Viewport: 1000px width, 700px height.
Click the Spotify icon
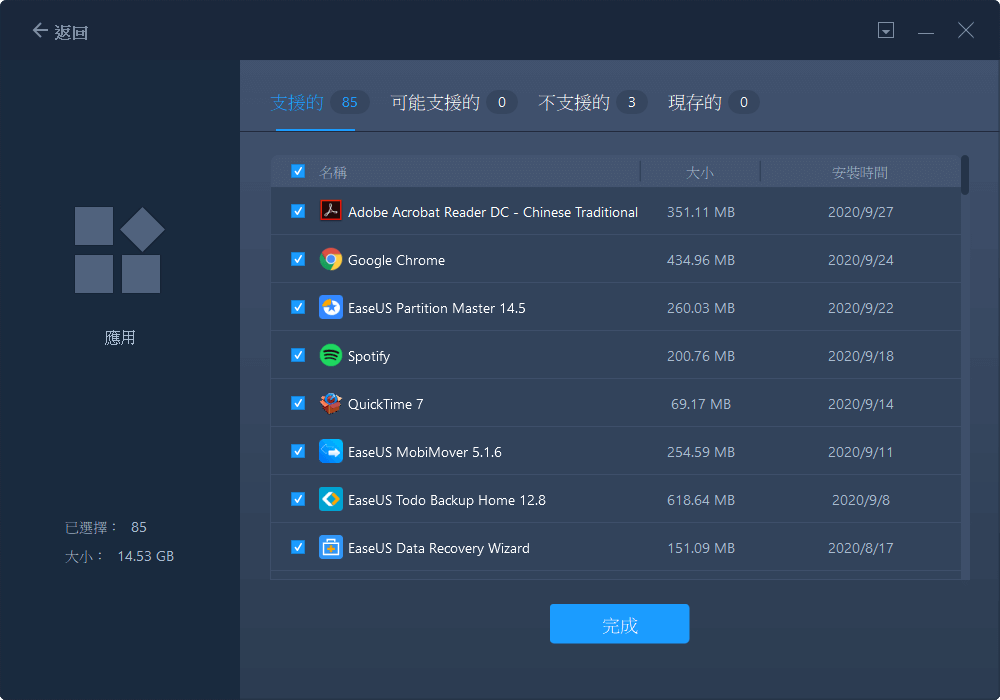330,355
